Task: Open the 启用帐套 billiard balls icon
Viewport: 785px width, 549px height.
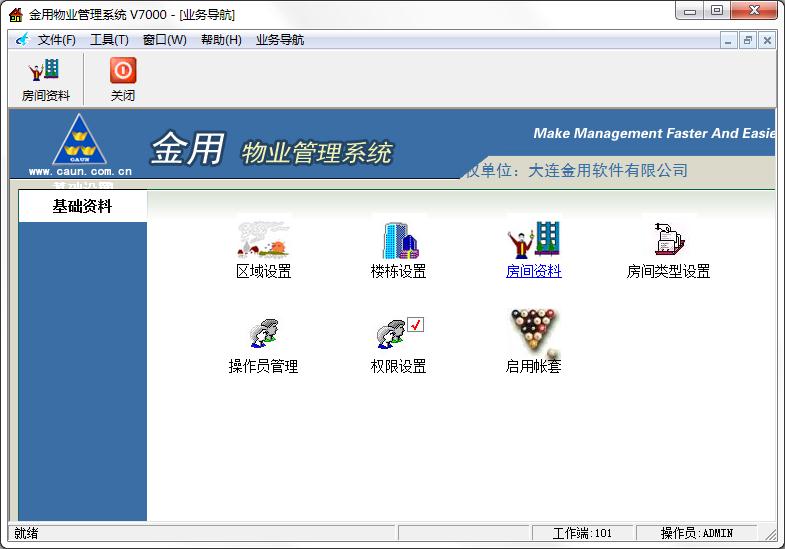Action: coord(534,332)
